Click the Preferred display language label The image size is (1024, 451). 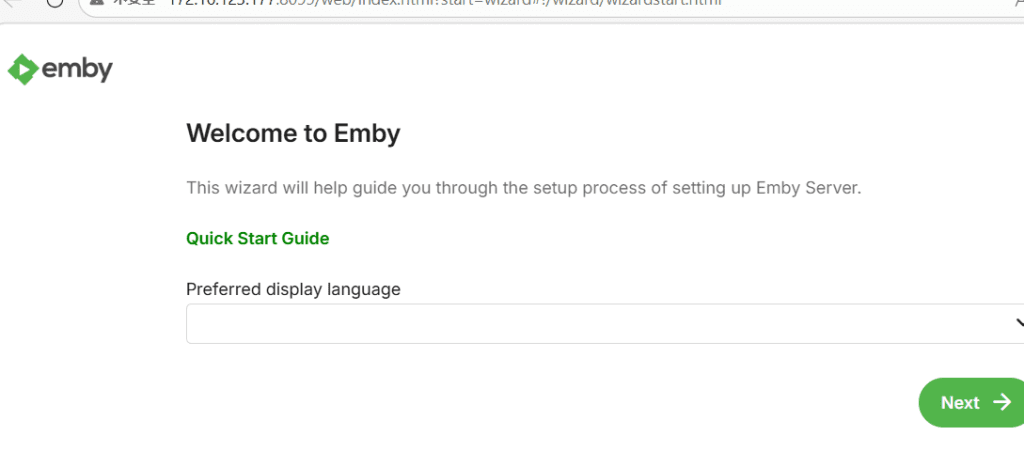pos(293,289)
